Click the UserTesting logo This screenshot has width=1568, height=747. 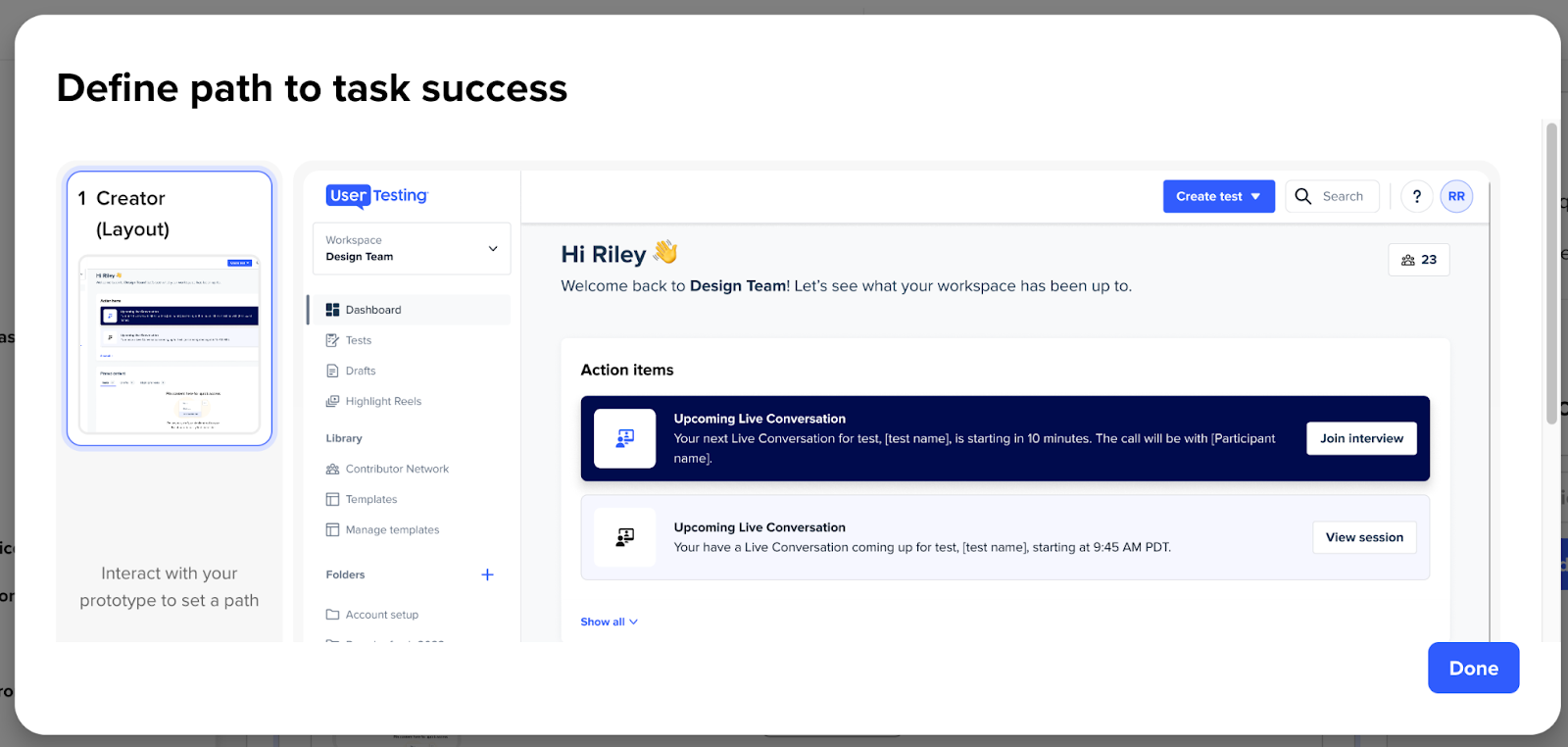[377, 196]
